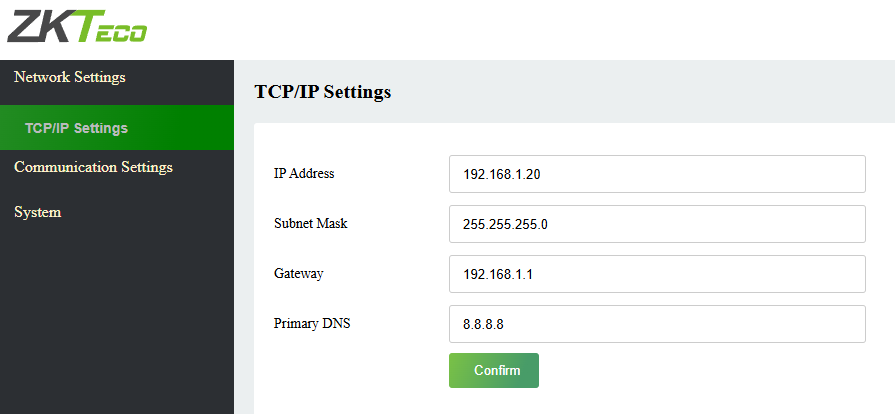Expand the System menu section
The width and height of the screenshot is (895, 414).
[38, 212]
